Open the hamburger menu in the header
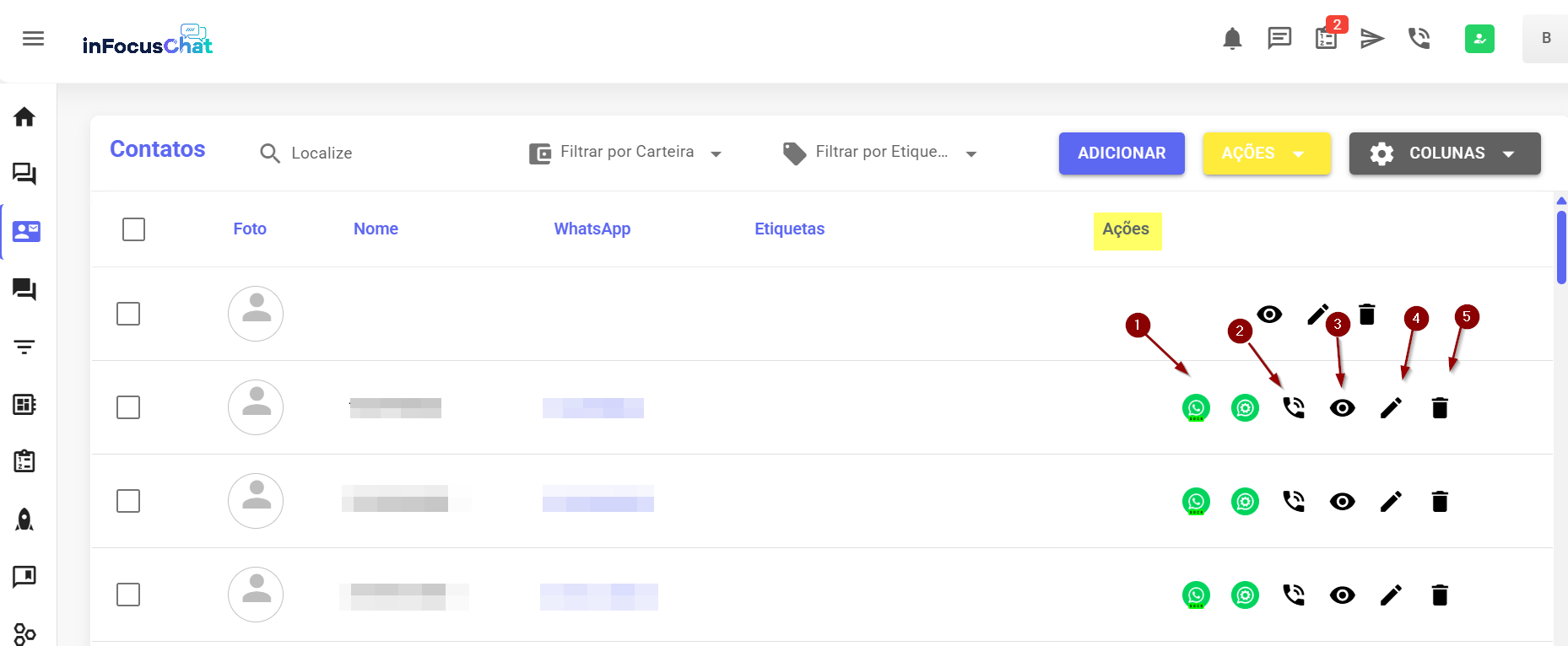The height and width of the screenshot is (646, 1568). pos(34,39)
